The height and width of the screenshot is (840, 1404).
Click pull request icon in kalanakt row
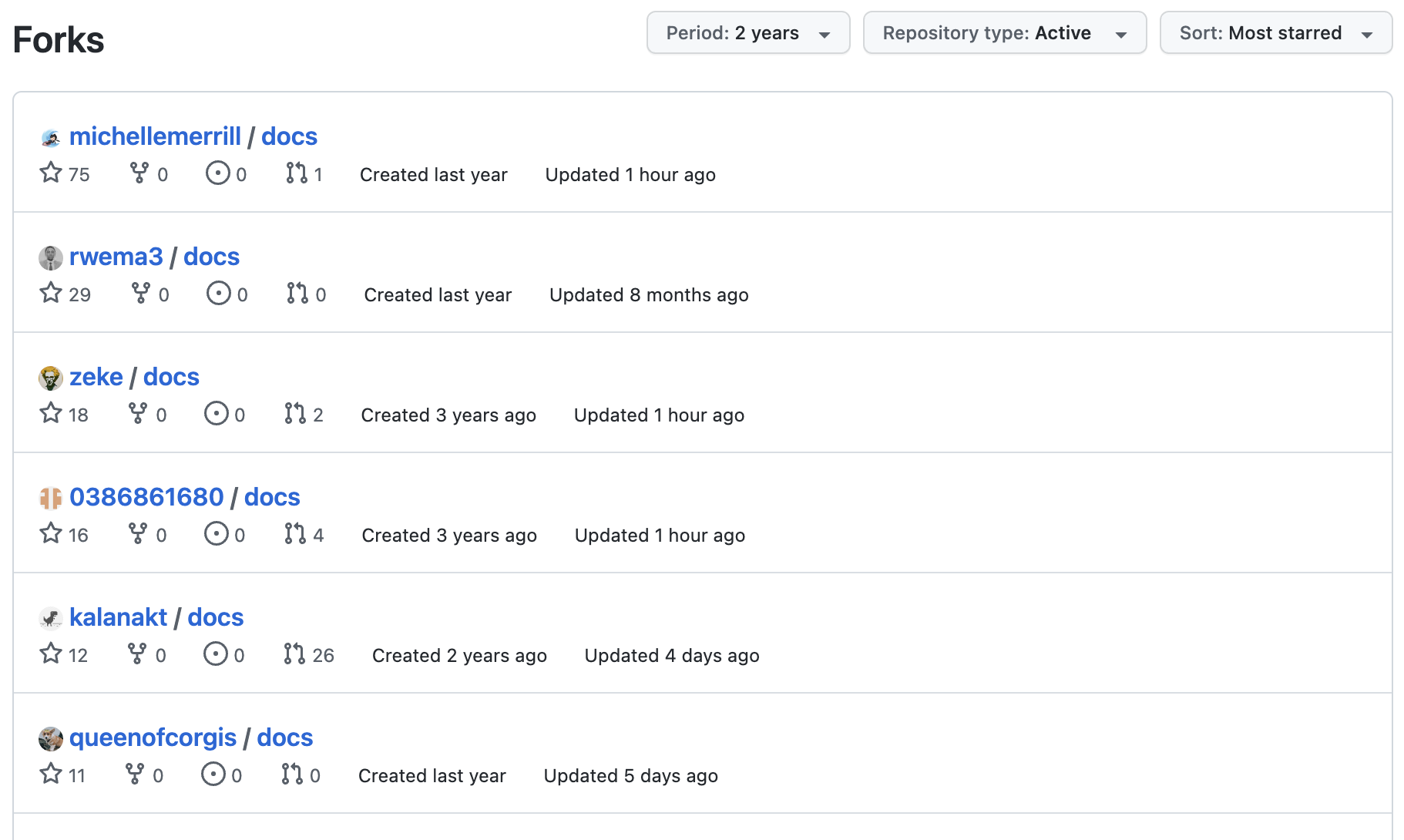(294, 654)
